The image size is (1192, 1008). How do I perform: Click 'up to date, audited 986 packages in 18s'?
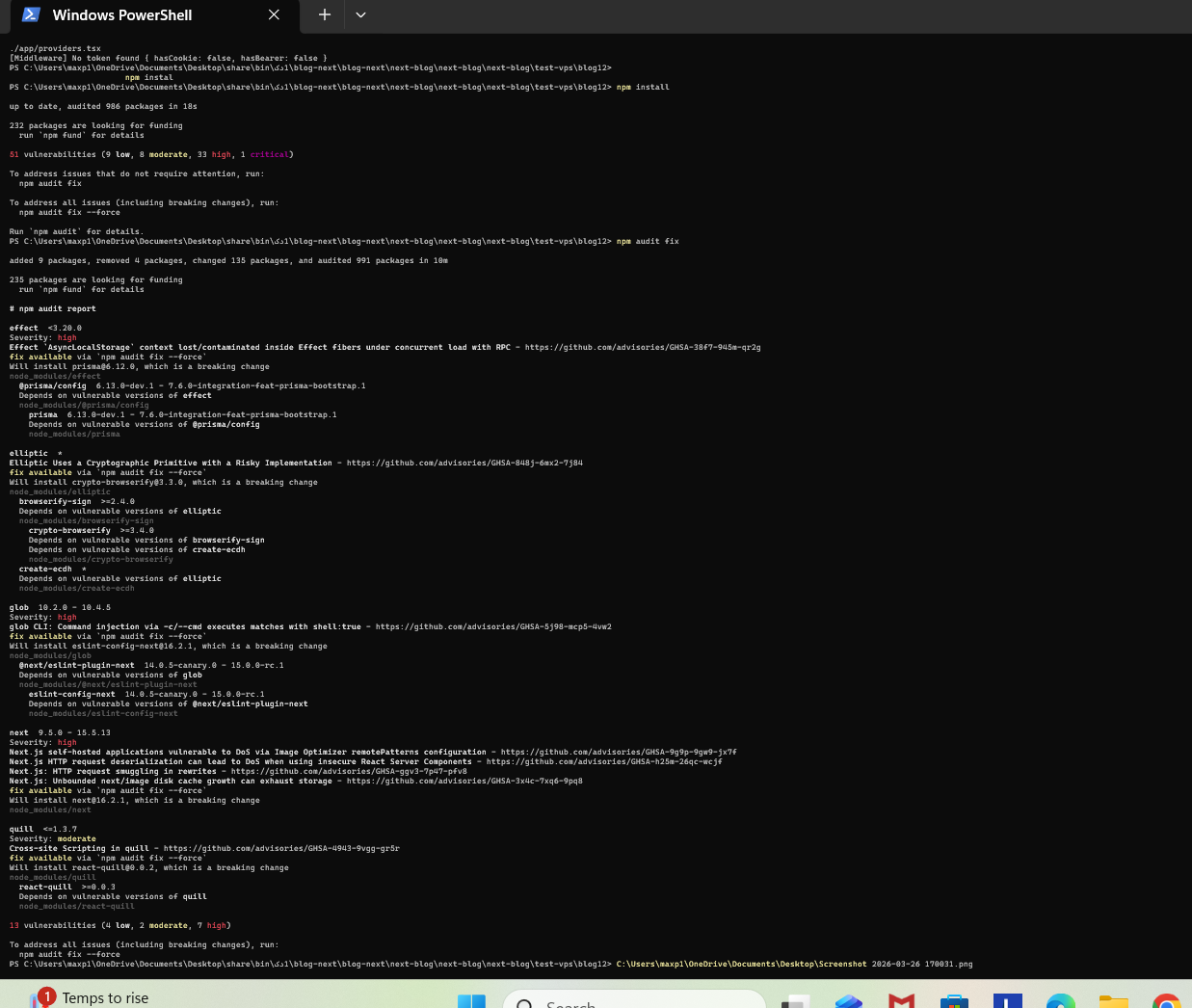(x=103, y=106)
